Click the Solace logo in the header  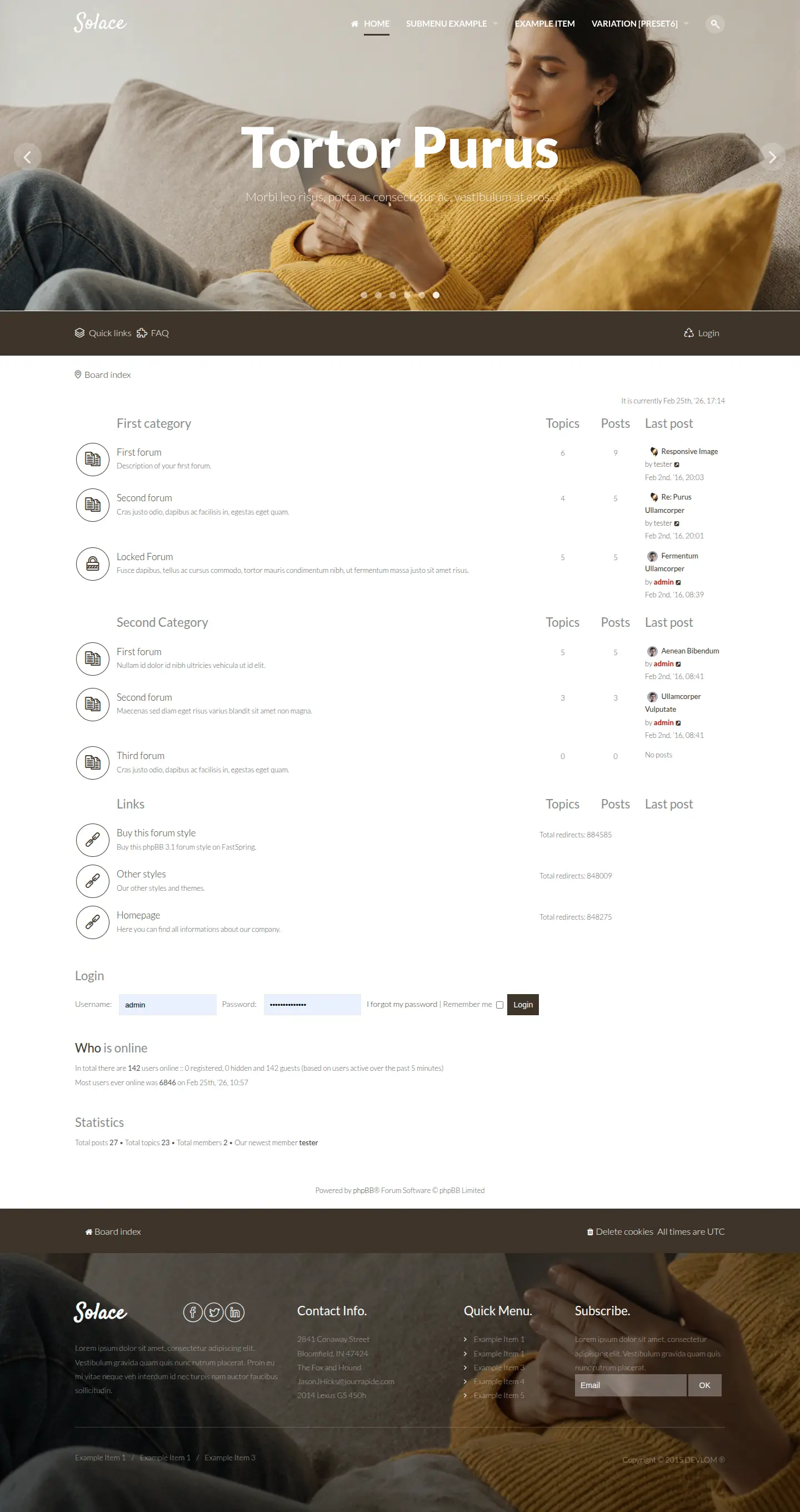tap(100, 22)
